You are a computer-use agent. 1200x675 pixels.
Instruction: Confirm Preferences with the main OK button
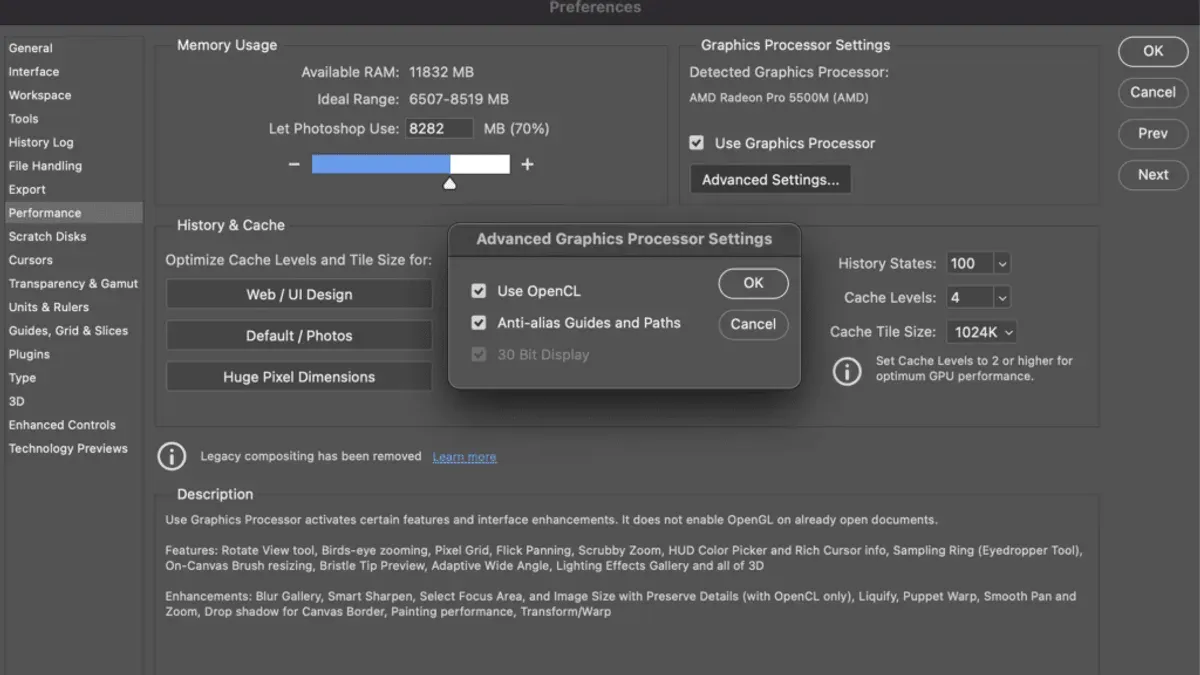[x=1153, y=51]
